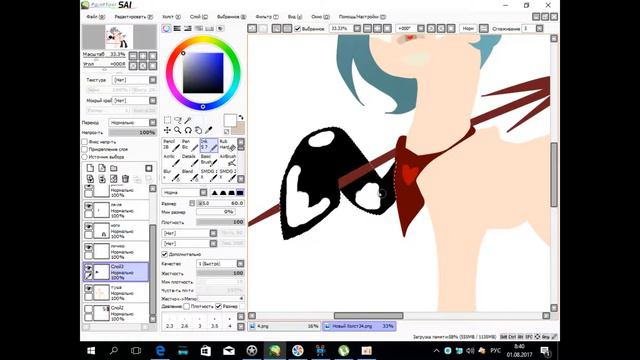
Task: Undo with the toolbar arrow
Action: click(252, 28)
